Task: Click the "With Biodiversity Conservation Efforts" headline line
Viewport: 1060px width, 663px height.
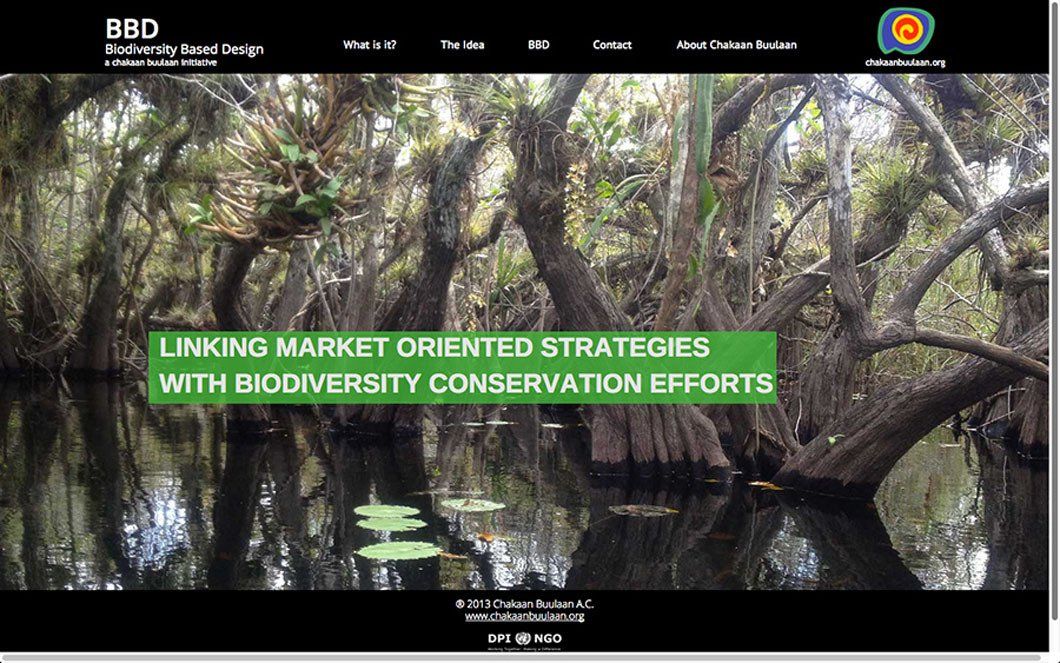Action: click(466, 384)
